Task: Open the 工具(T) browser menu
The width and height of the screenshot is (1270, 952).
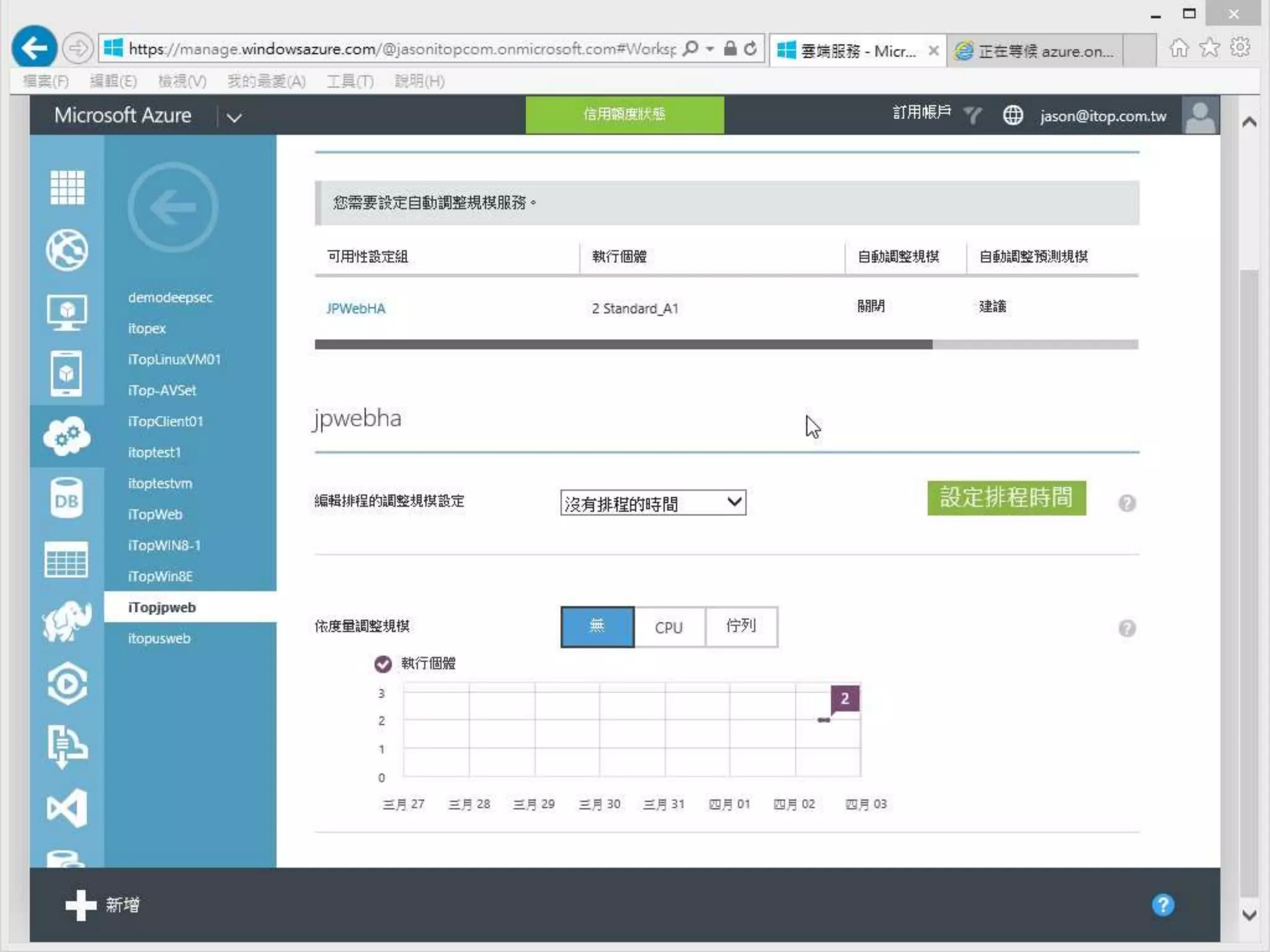Action: point(350,81)
